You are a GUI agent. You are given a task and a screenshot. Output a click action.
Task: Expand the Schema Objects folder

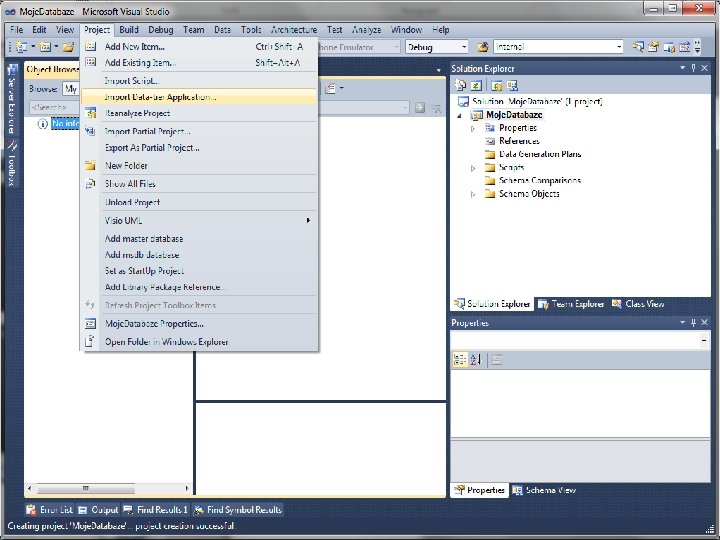point(473,194)
